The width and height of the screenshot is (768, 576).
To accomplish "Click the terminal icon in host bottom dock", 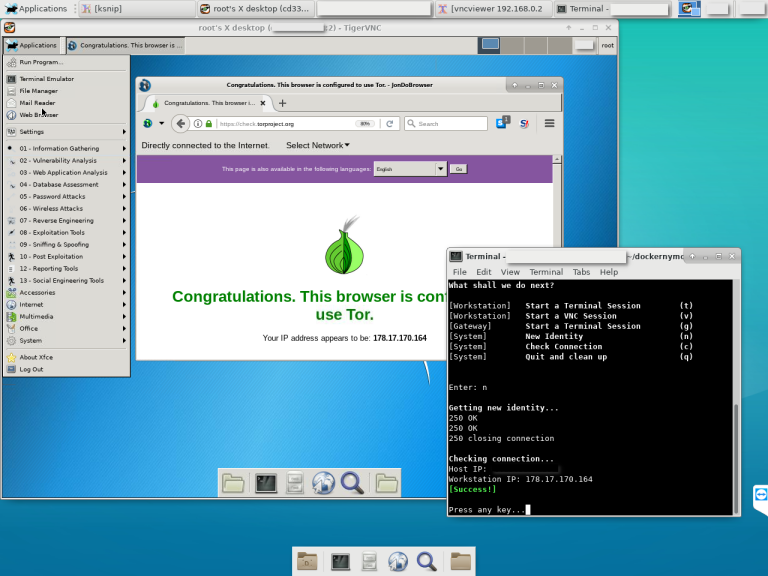I will 340,561.
